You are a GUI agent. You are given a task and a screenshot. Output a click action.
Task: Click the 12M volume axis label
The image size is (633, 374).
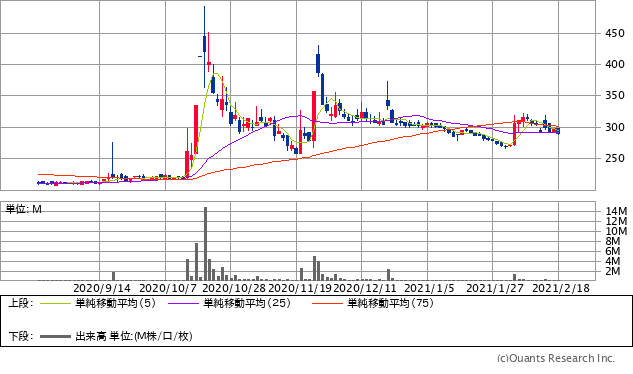pos(616,221)
